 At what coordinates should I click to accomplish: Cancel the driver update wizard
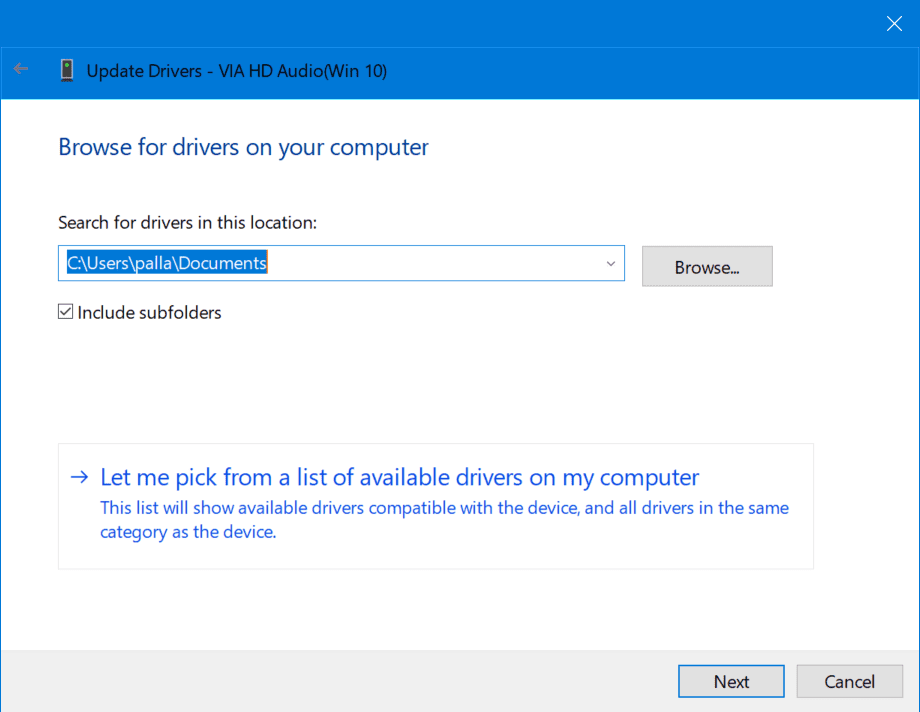(x=849, y=681)
